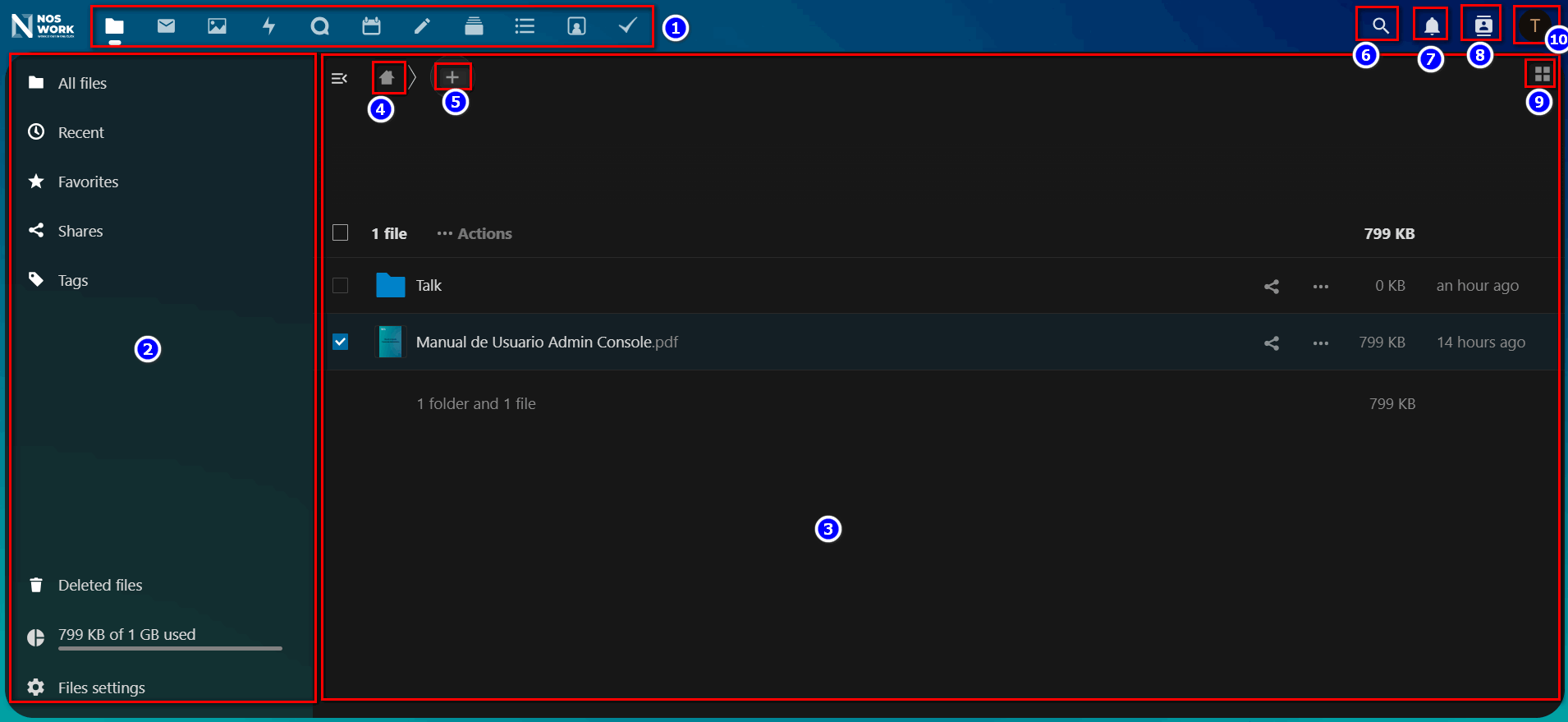Open PDF thumbnail of Manual de Usuario
The height and width of the screenshot is (722, 1568).
pyautogui.click(x=390, y=342)
